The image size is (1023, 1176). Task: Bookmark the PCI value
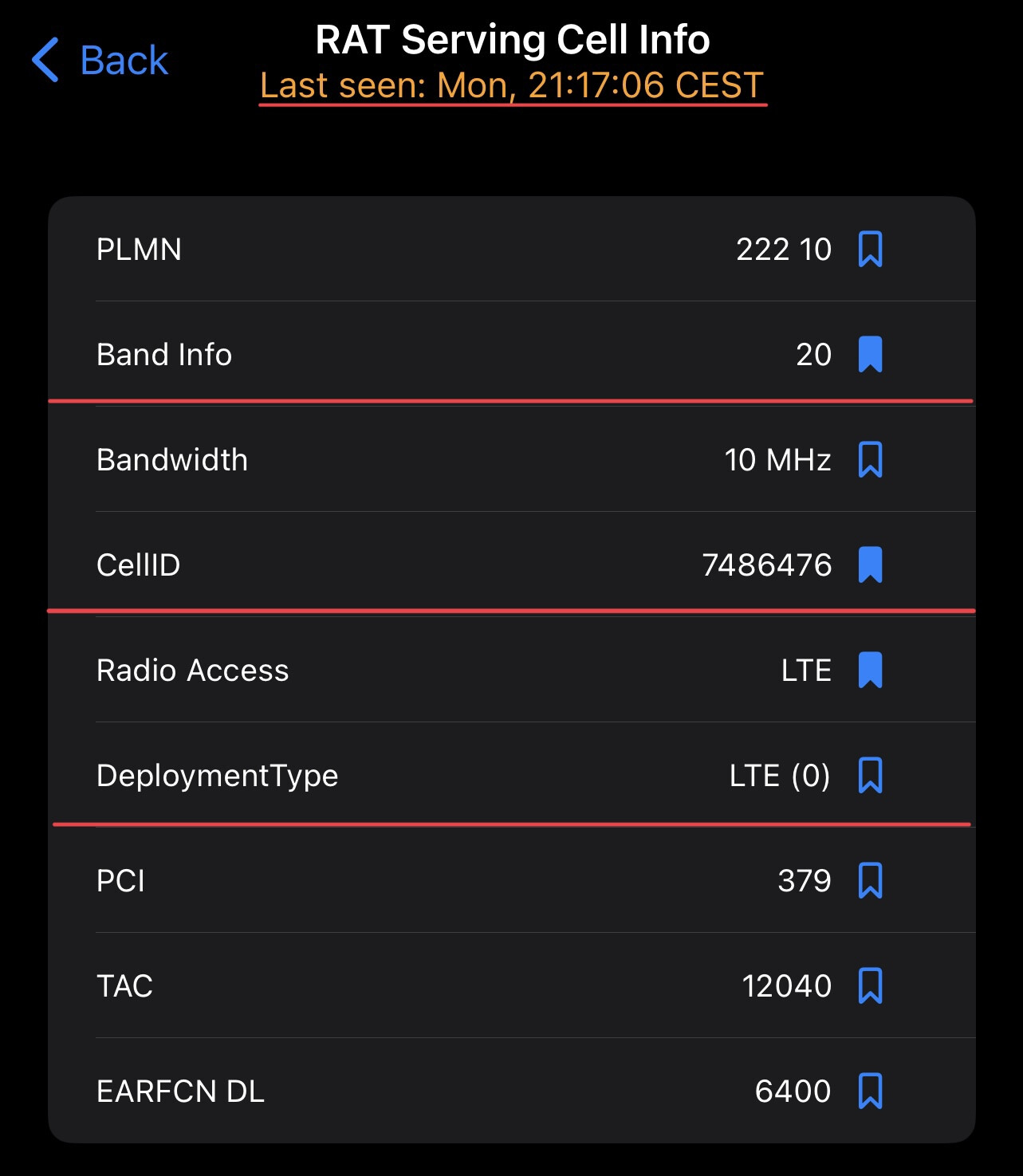pyautogui.click(x=870, y=881)
